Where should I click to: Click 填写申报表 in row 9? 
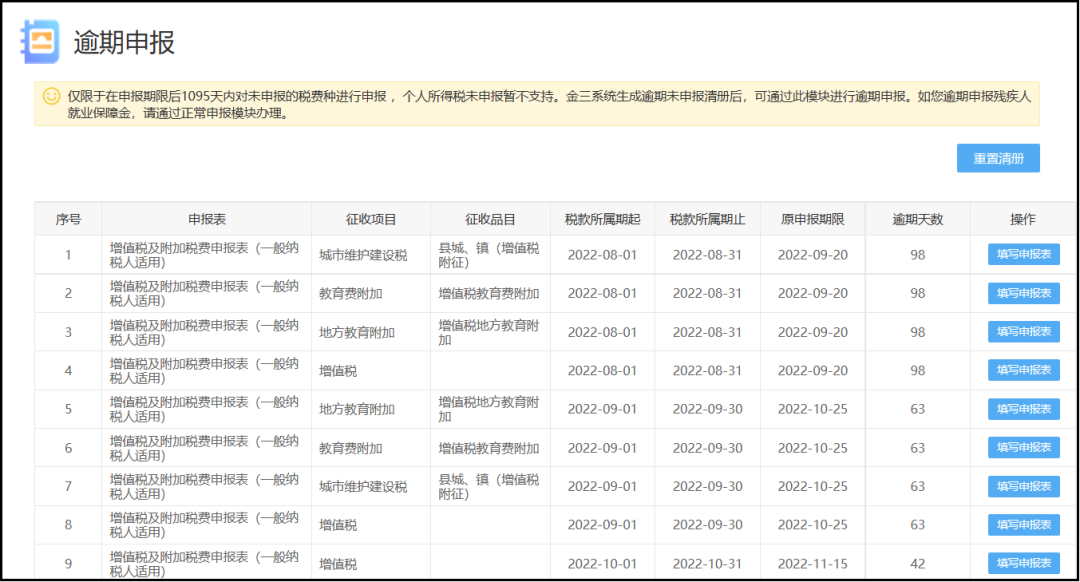click(1024, 563)
